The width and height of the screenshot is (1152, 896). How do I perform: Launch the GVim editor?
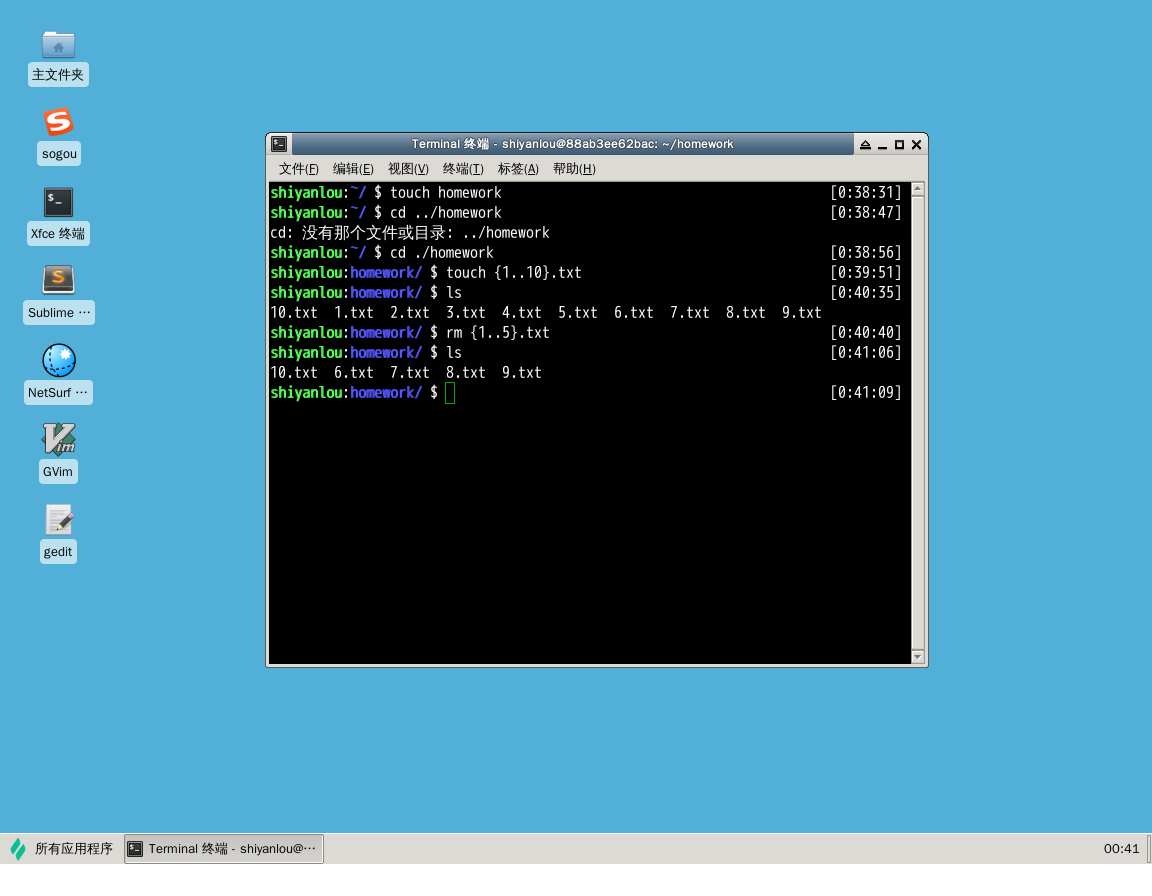pos(58,440)
